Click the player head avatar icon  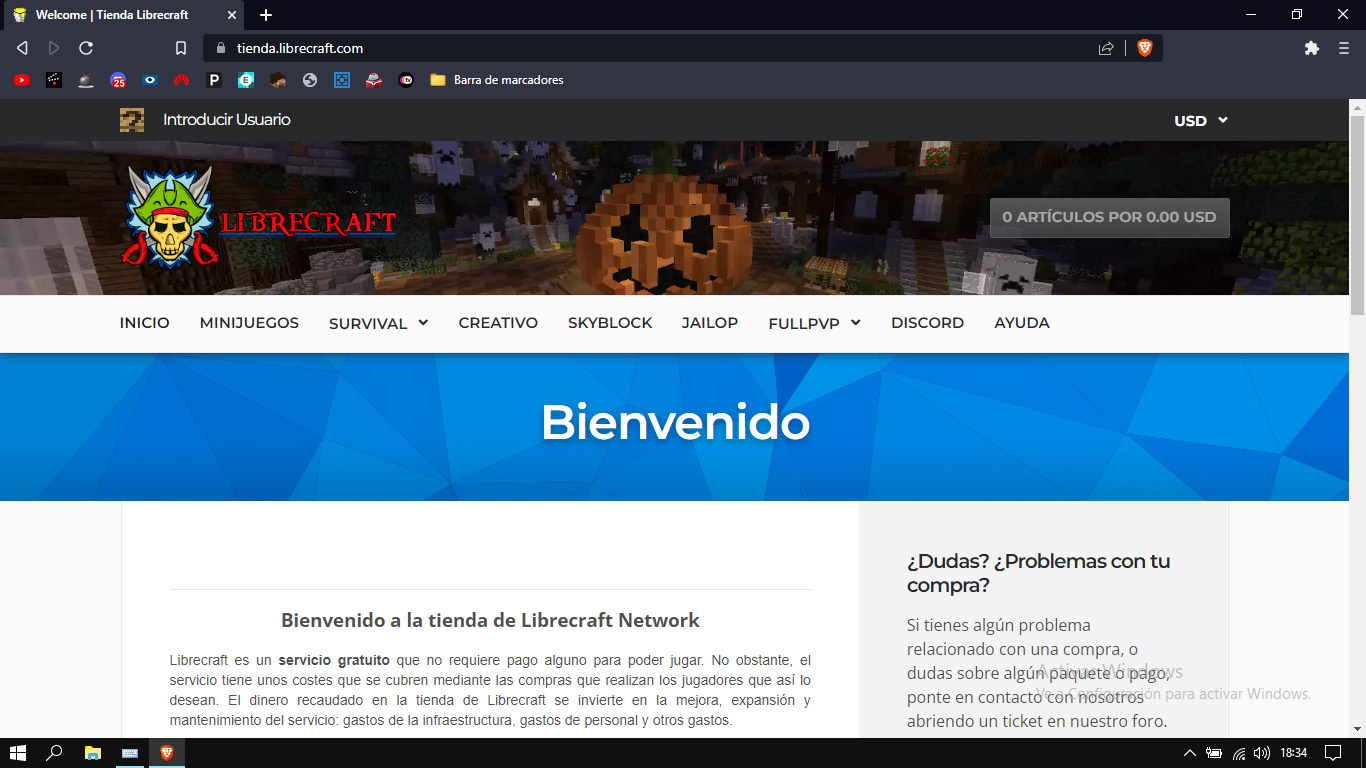coord(132,120)
